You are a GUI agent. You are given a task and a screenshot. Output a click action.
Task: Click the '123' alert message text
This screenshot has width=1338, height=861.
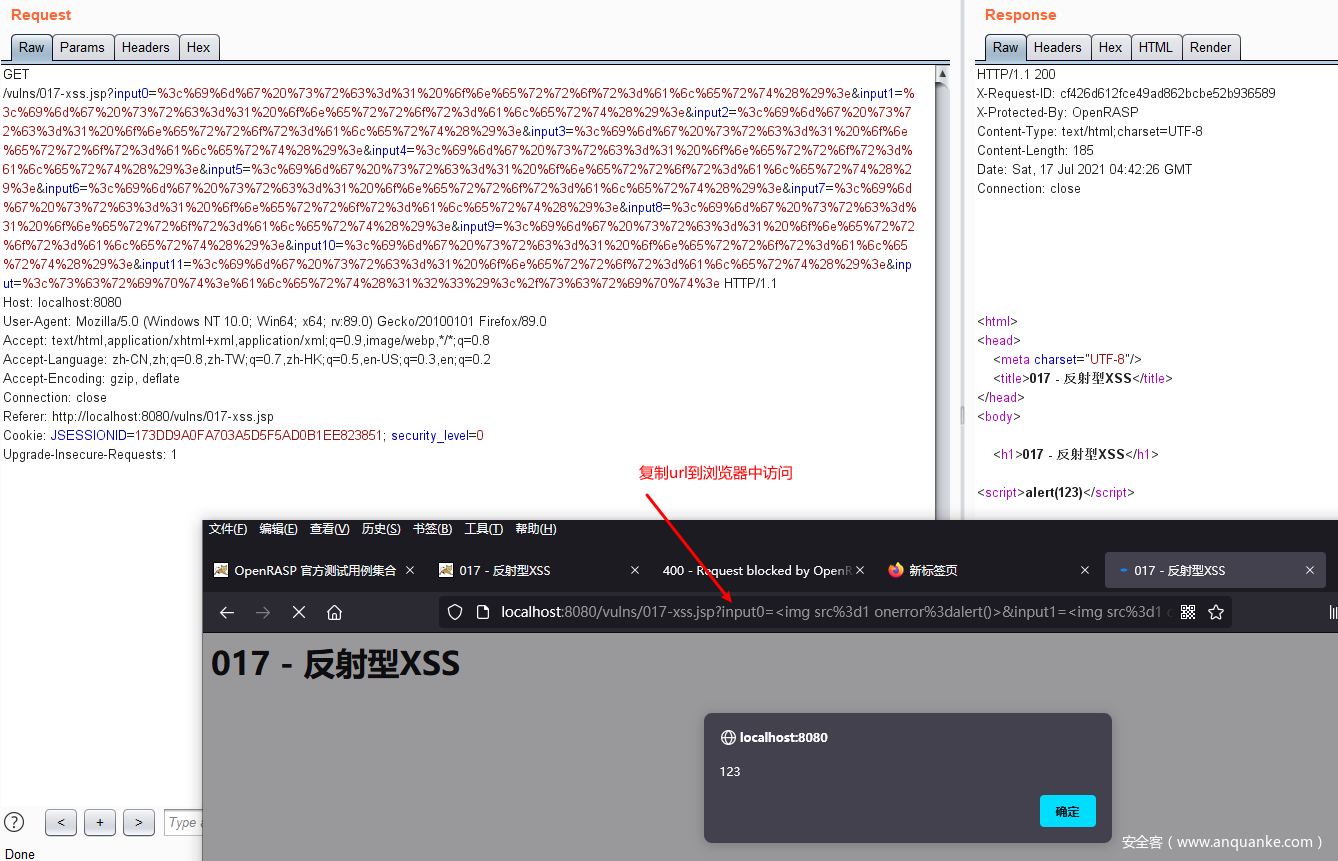point(730,772)
